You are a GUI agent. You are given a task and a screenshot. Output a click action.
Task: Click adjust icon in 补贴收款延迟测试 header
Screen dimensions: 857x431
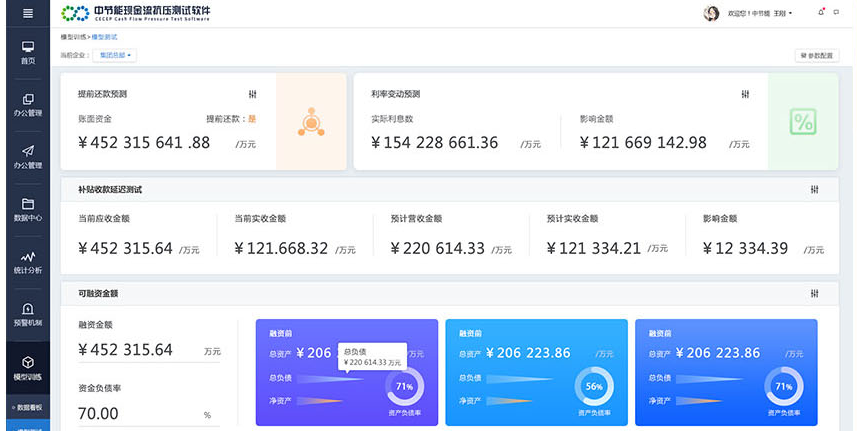point(815,189)
